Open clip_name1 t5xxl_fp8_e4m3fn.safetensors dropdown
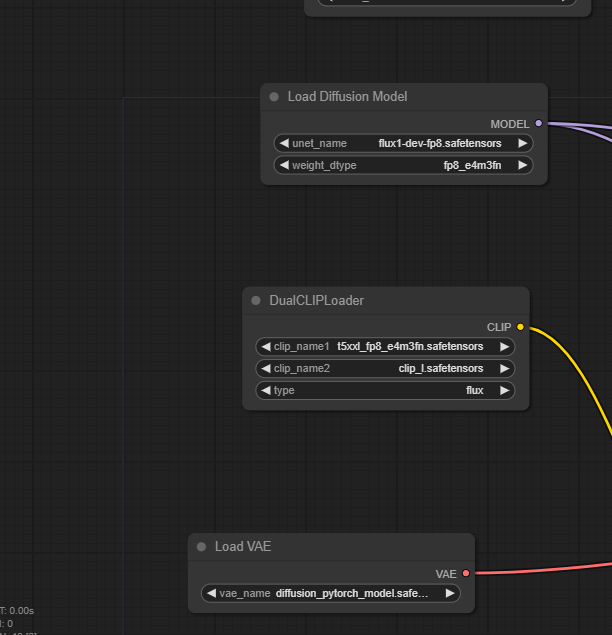 click(385, 347)
